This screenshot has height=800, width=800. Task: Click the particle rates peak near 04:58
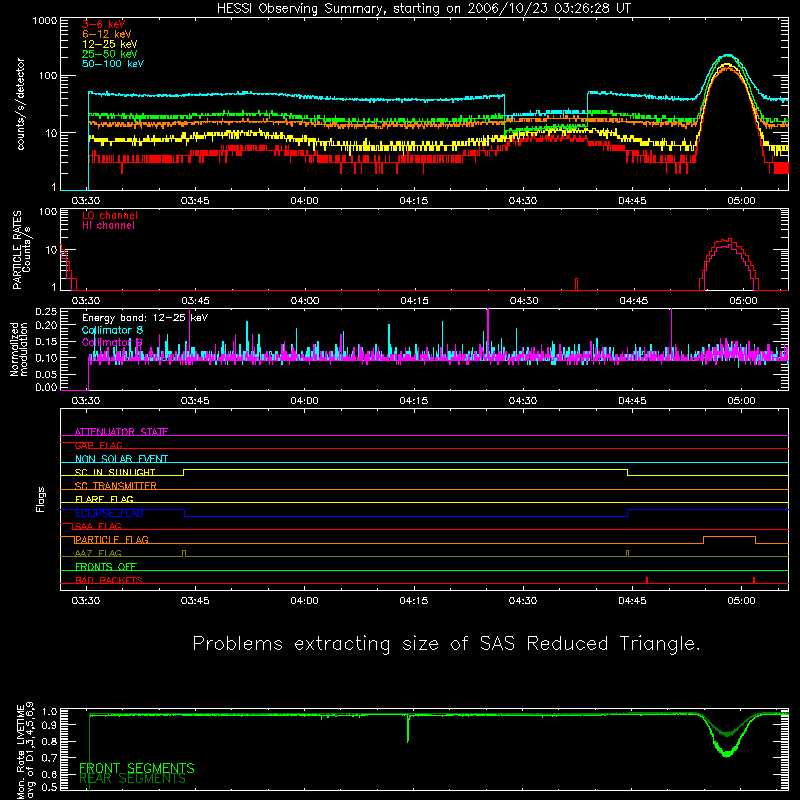(x=729, y=242)
